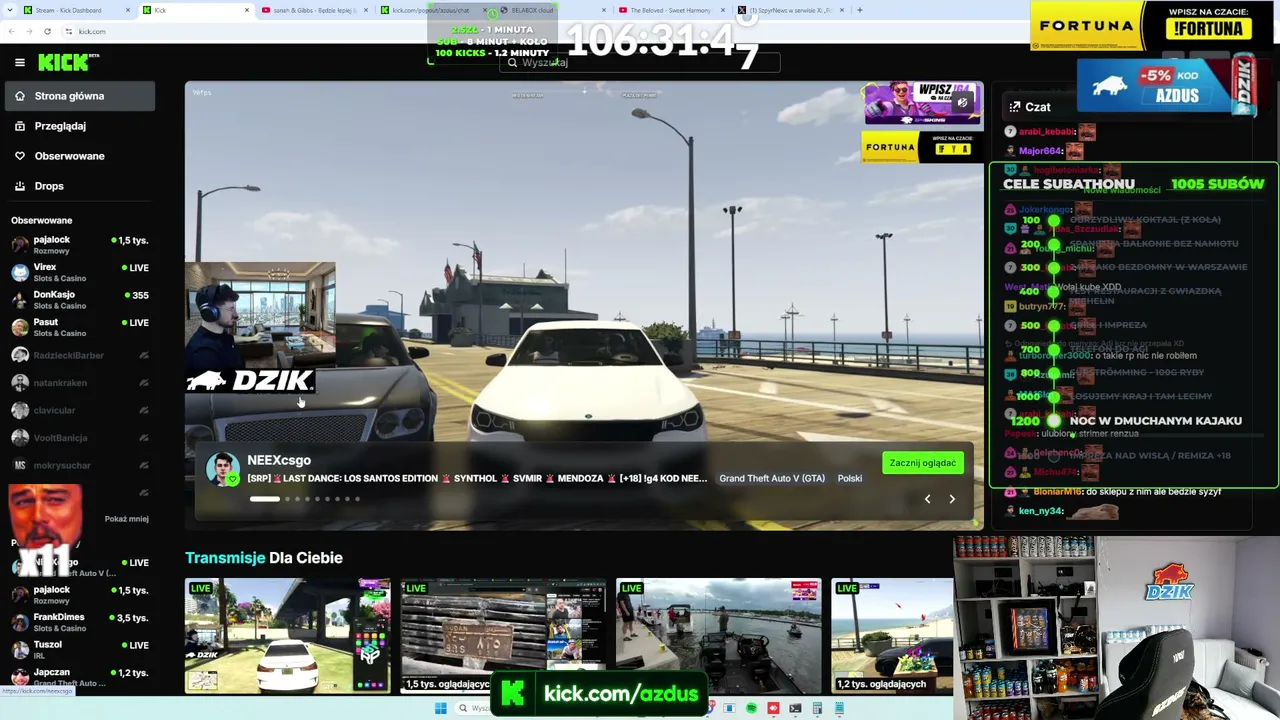Open the boat harbor stream thumbnail
Viewport: 1280px width, 720px height.
(x=719, y=636)
